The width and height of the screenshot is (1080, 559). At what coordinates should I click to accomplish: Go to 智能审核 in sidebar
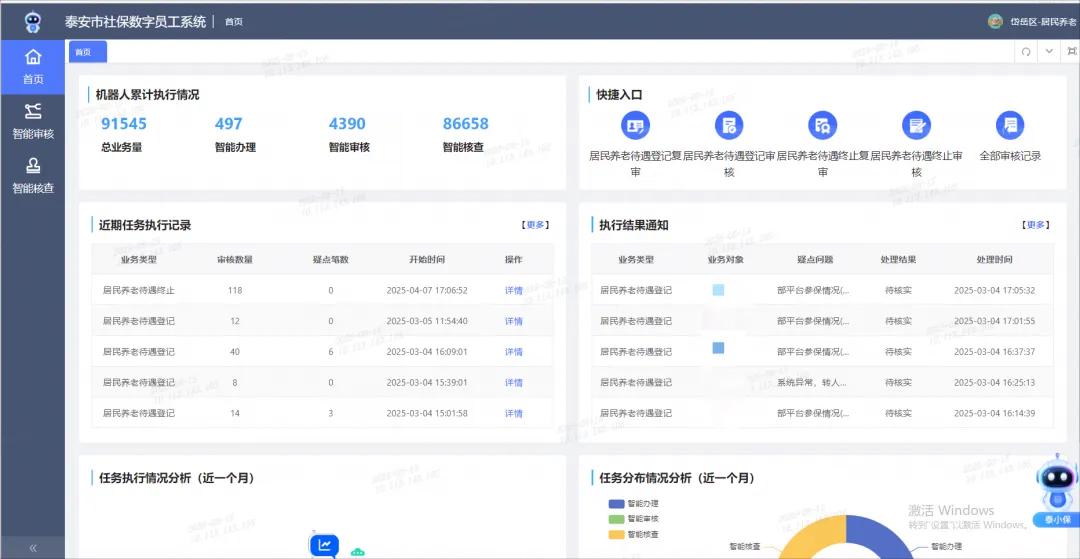(33, 121)
